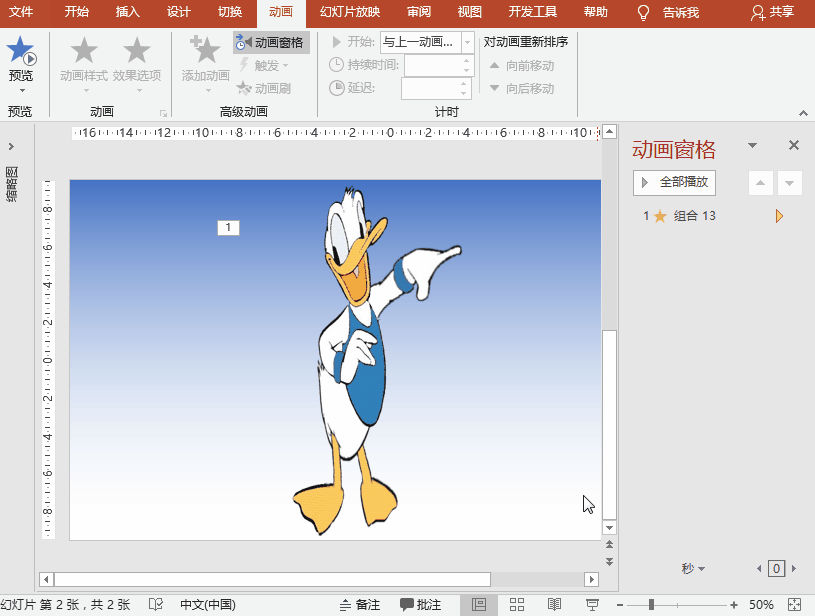Click the Move Later arrow

pos(495,88)
